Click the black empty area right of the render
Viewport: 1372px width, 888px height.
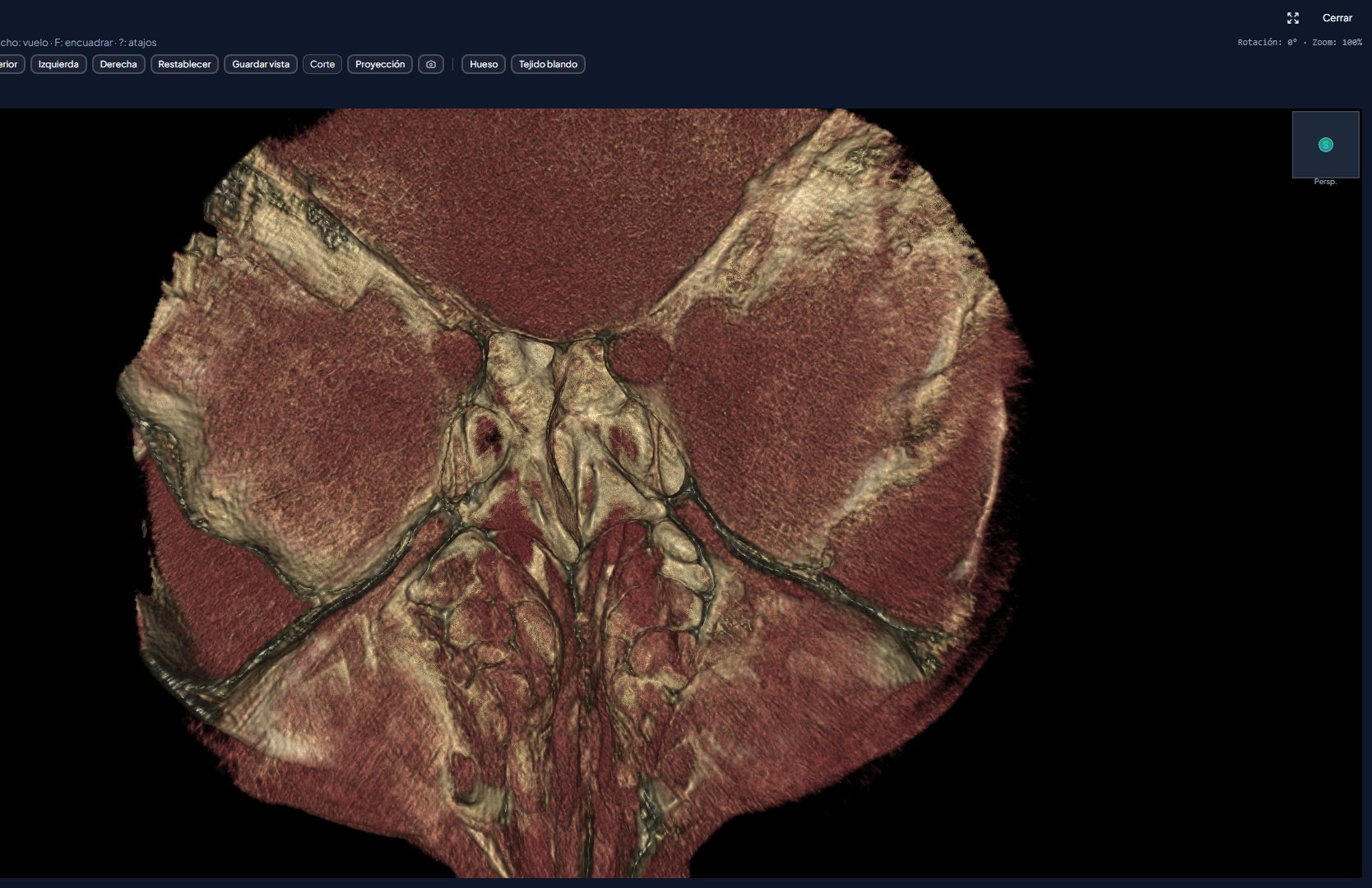pyautogui.click(x=1193, y=534)
